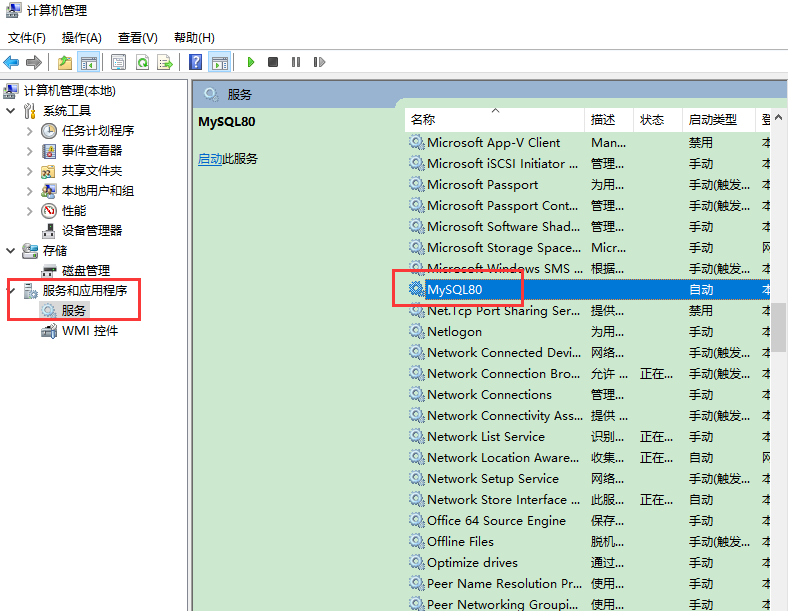Select Microsoft Software Shad... service
The width and height of the screenshot is (788, 611).
point(588,227)
